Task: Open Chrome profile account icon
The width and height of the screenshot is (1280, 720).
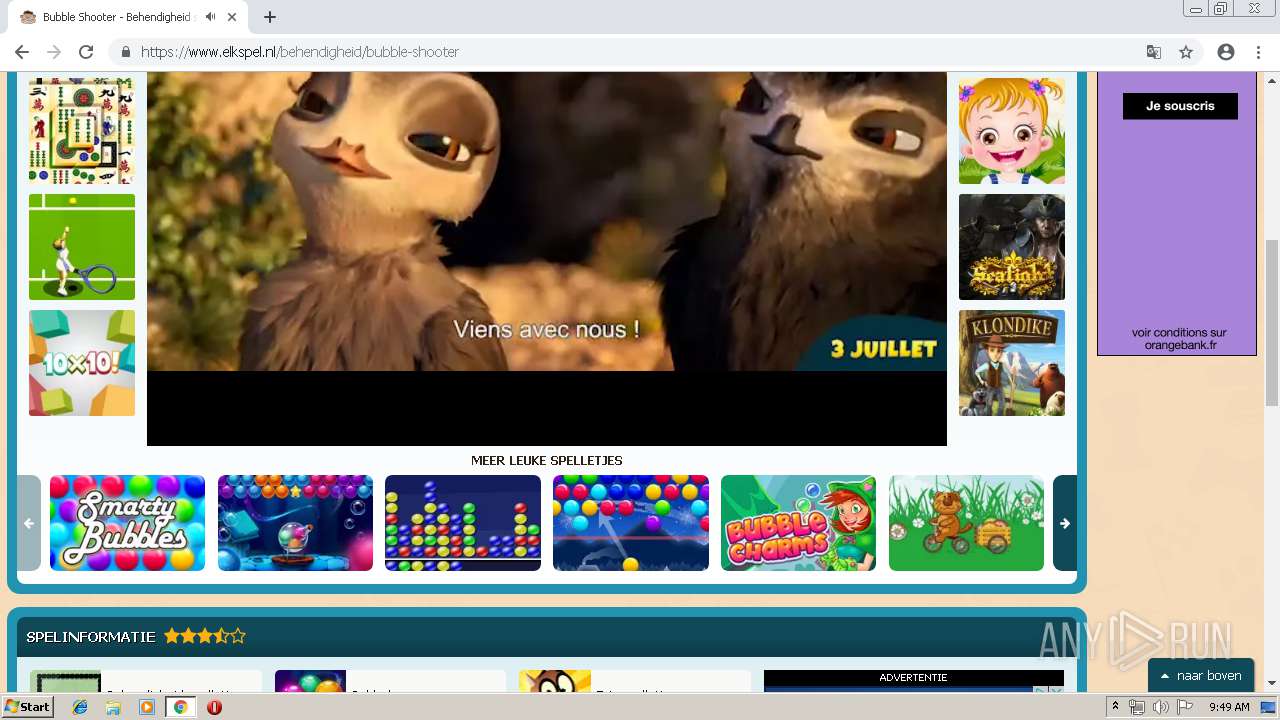Action: pos(1226,52)
